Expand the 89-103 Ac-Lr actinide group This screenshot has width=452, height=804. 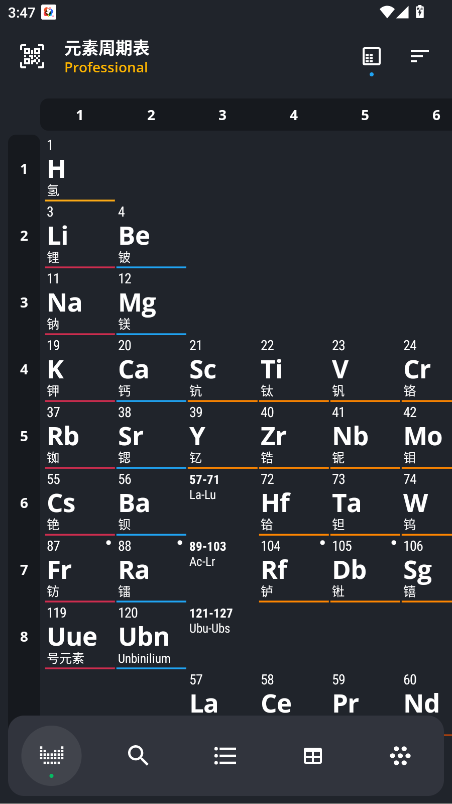[222, 570]
